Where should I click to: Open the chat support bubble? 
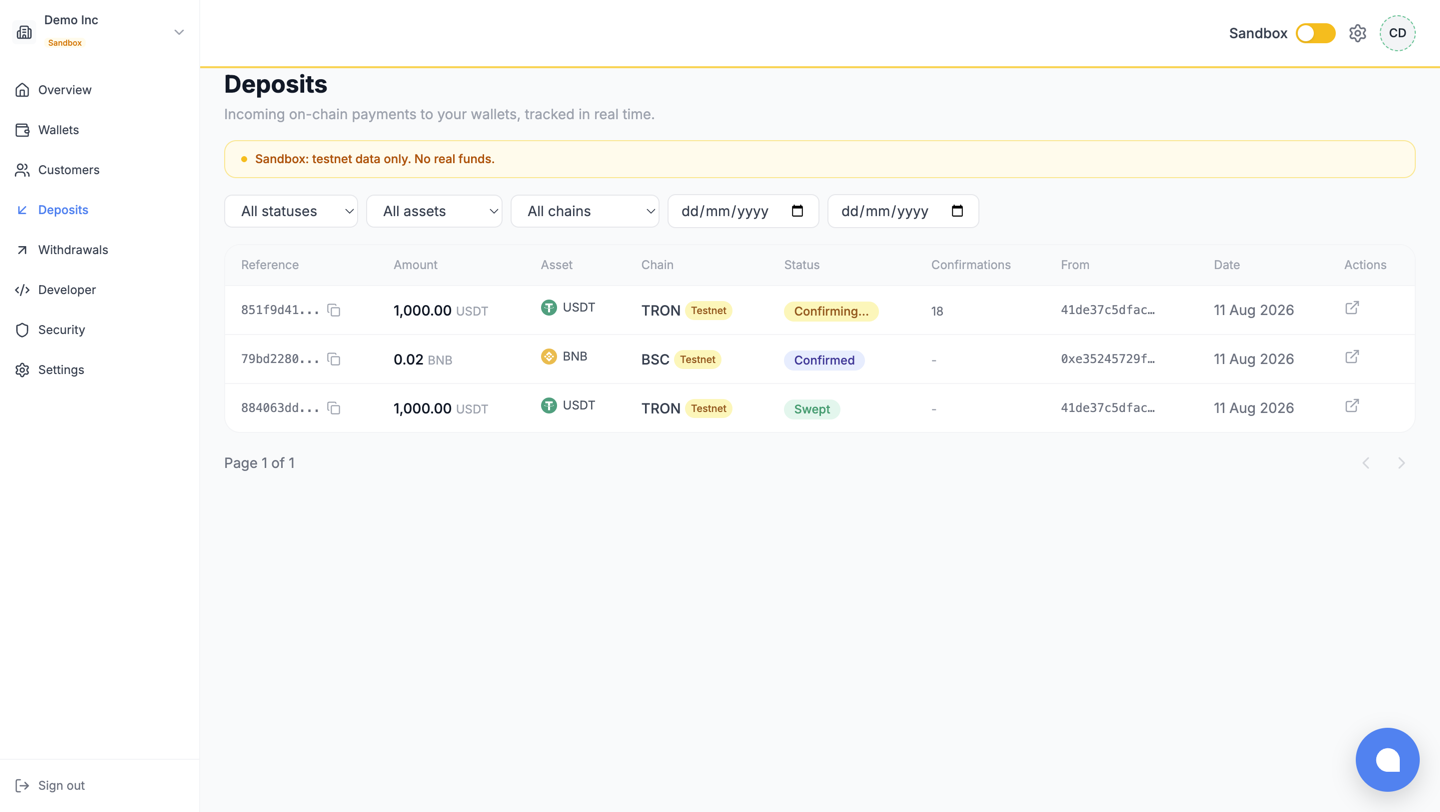coord(1387,760)
